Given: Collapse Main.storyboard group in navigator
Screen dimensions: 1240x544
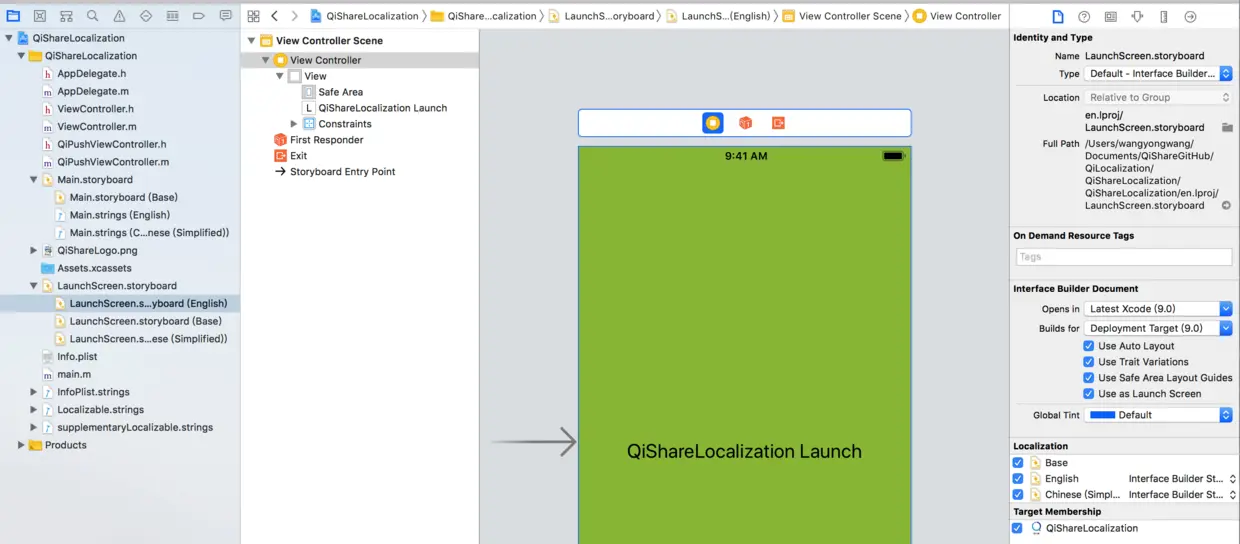Looking at the screenshot, I should 34,180.
